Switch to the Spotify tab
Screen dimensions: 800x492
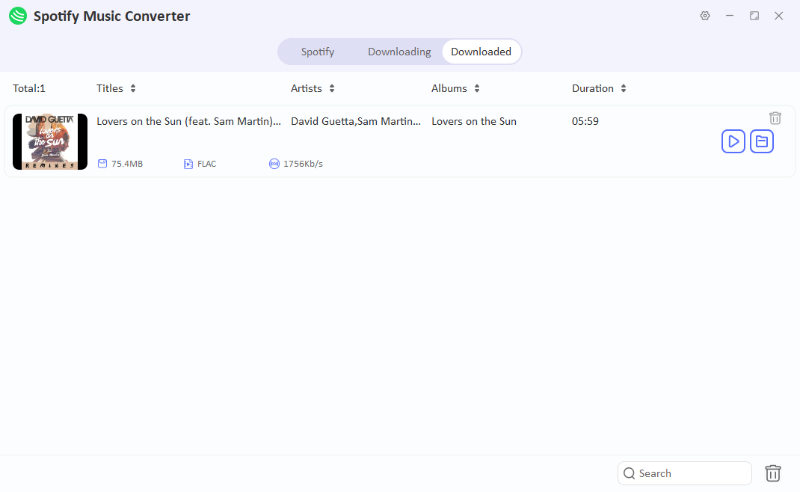tap(317, 51)
